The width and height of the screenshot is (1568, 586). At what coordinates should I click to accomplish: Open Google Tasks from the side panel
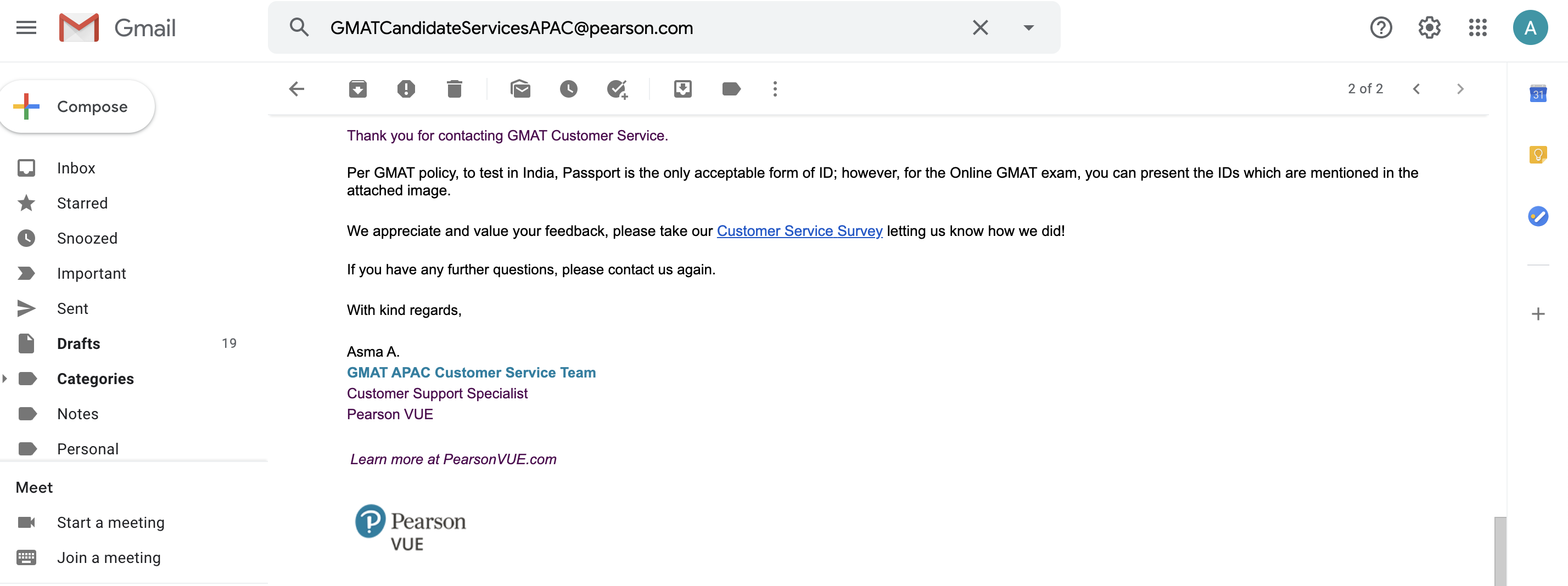pyautogui.click(x=1538, y=216)
